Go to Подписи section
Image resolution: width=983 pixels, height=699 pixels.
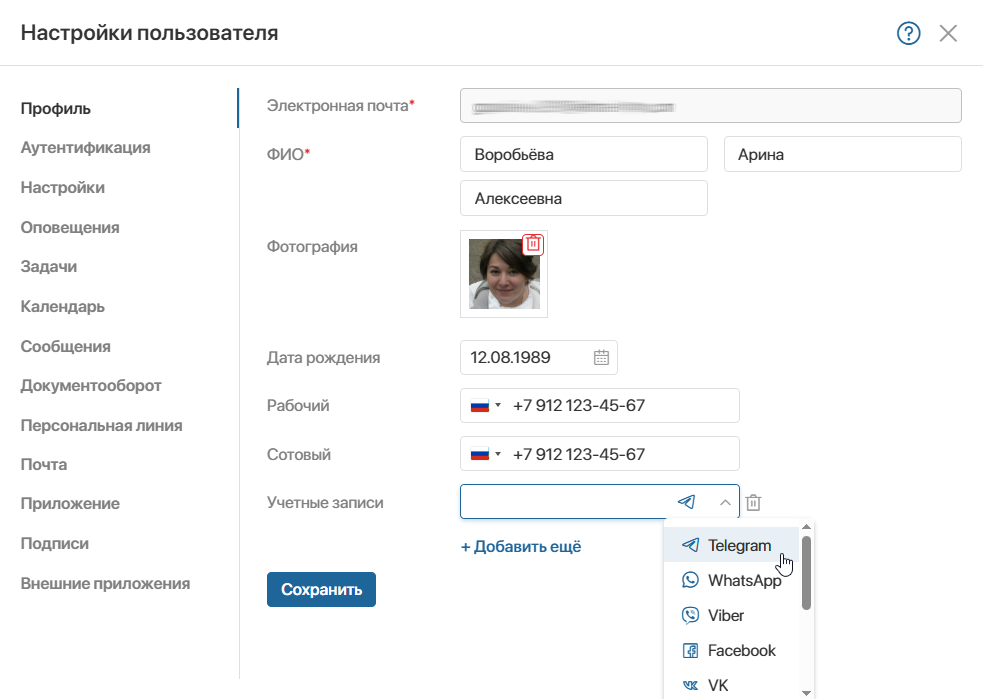(55, 544)
